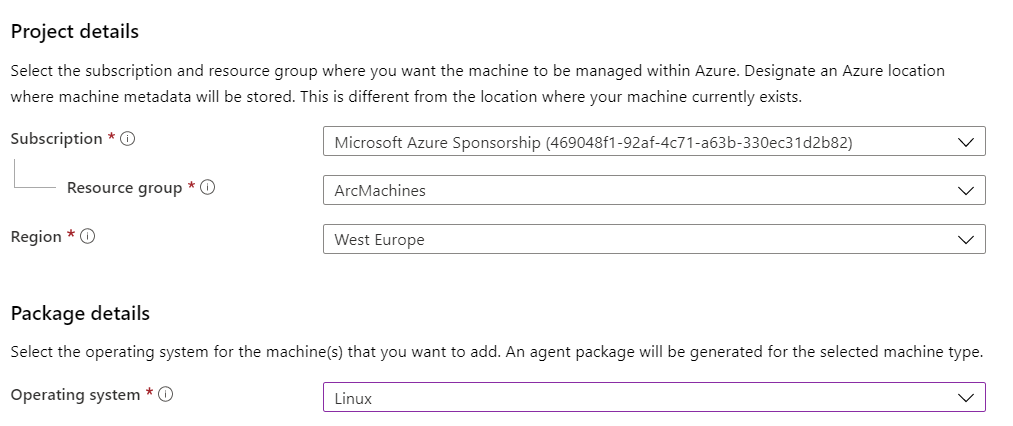Open the Operating system info icon
Image resolution: width=1013 pixels, height=426 pixels.
[165, 394]
